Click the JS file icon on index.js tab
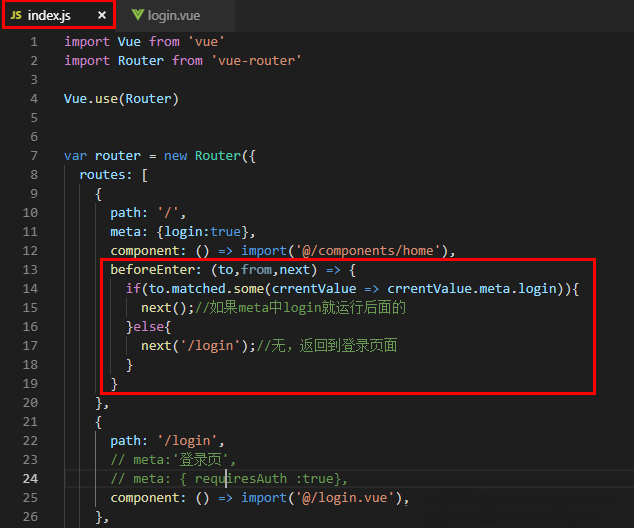This screenshot has width=634, height=528. point(16,15)
